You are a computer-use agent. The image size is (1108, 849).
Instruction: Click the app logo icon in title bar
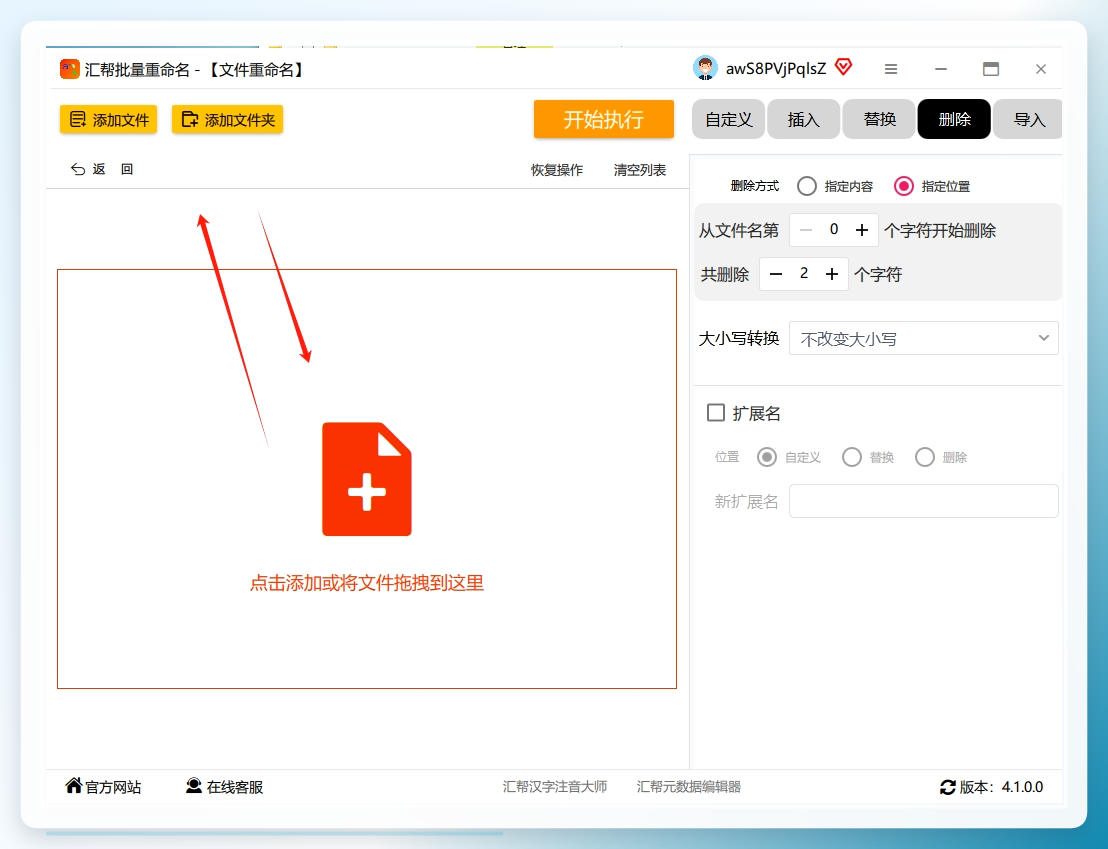pyautogui.click(x=69, y=69)
